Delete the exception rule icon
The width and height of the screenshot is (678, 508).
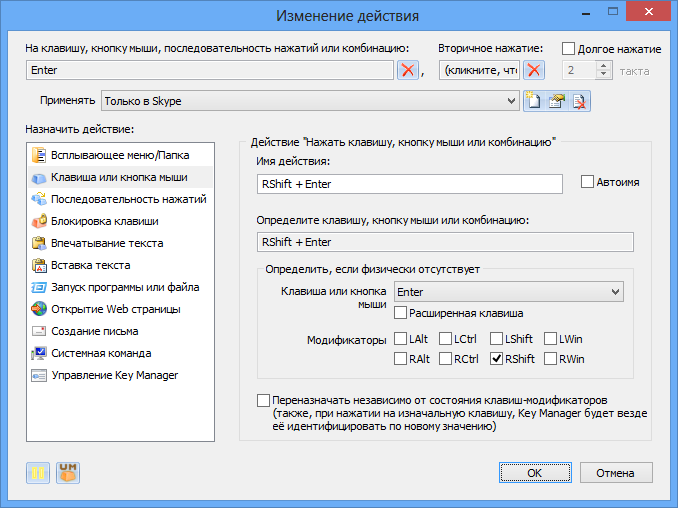[579, 101]
